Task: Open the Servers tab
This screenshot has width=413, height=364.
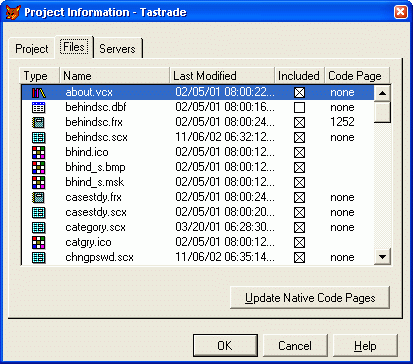Action: point(117,49)
